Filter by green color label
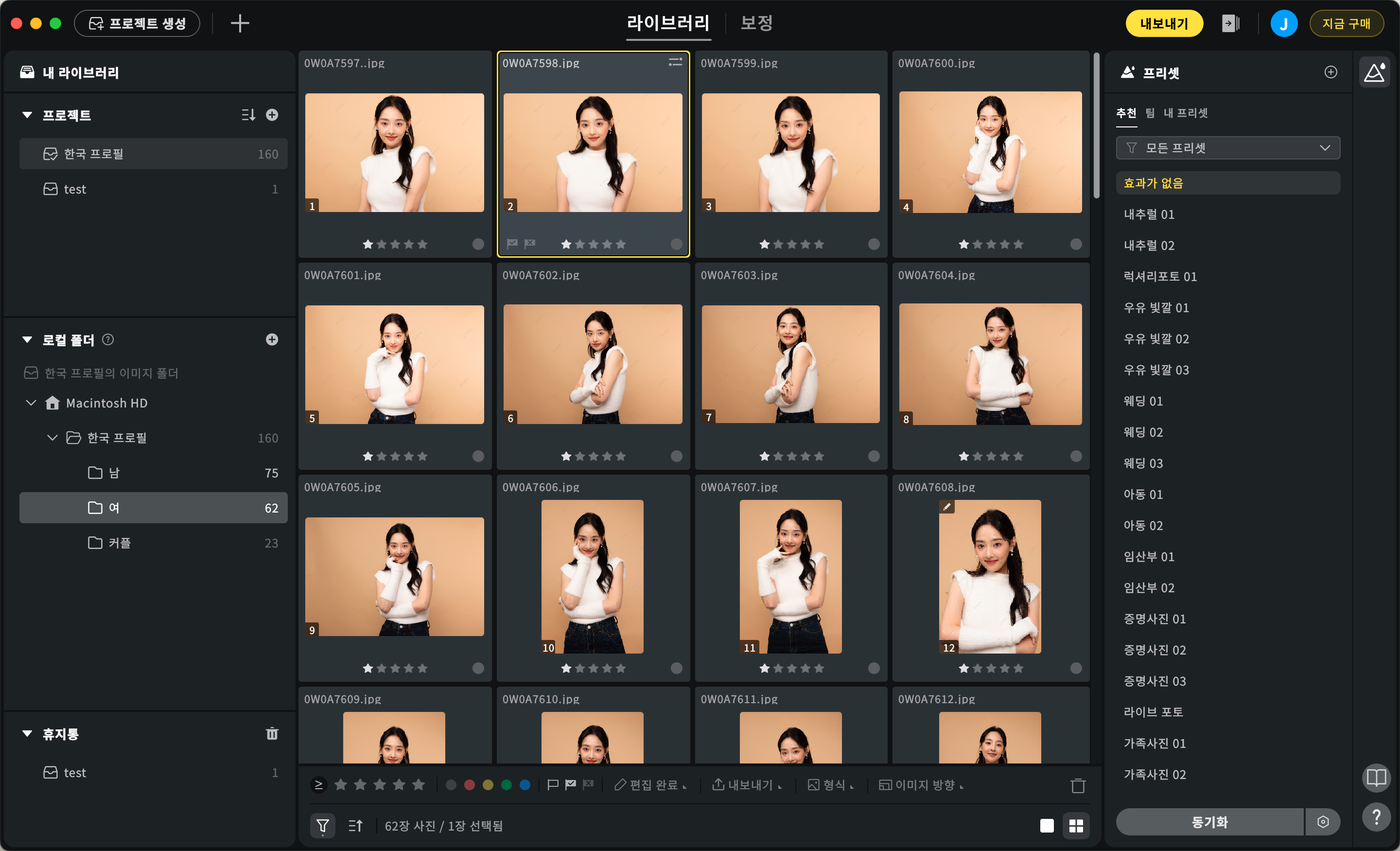 506,785
